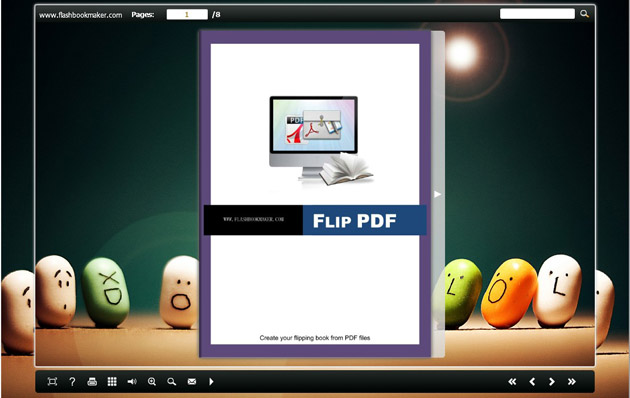Share the book via email envelope icon
Viewport: 630px width, 398px height.
click(192, 382)
